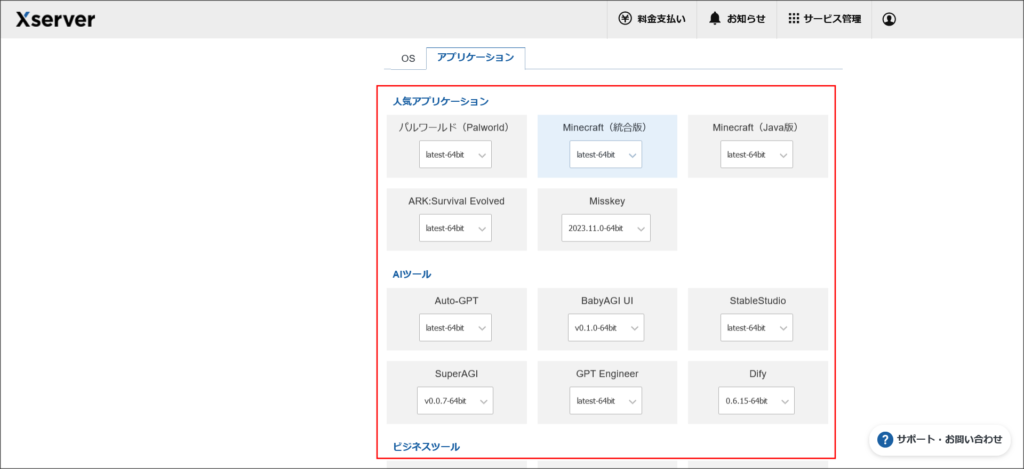
Task: Select the Minecraft（Java版） card title
Action: pos(756,127)
